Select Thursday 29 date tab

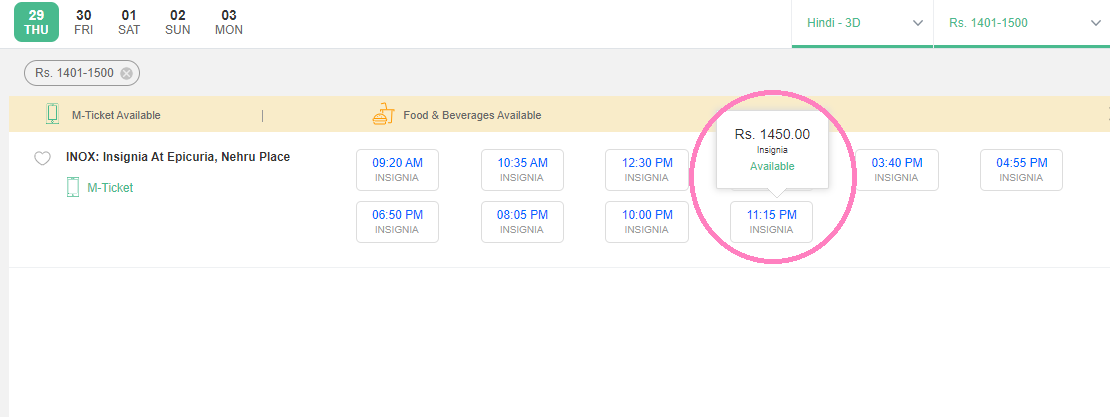point(36,22)
